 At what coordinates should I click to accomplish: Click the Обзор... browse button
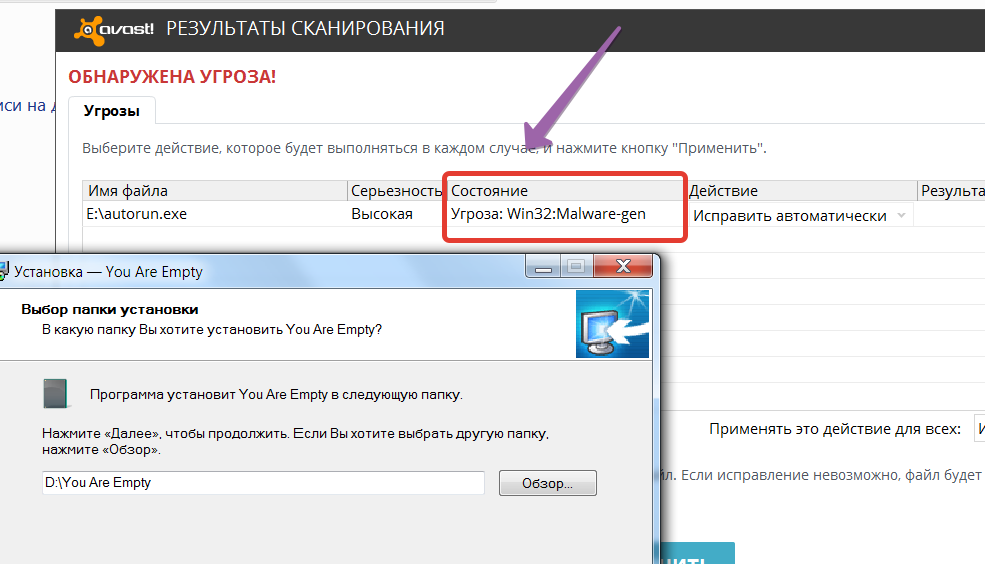548,483
